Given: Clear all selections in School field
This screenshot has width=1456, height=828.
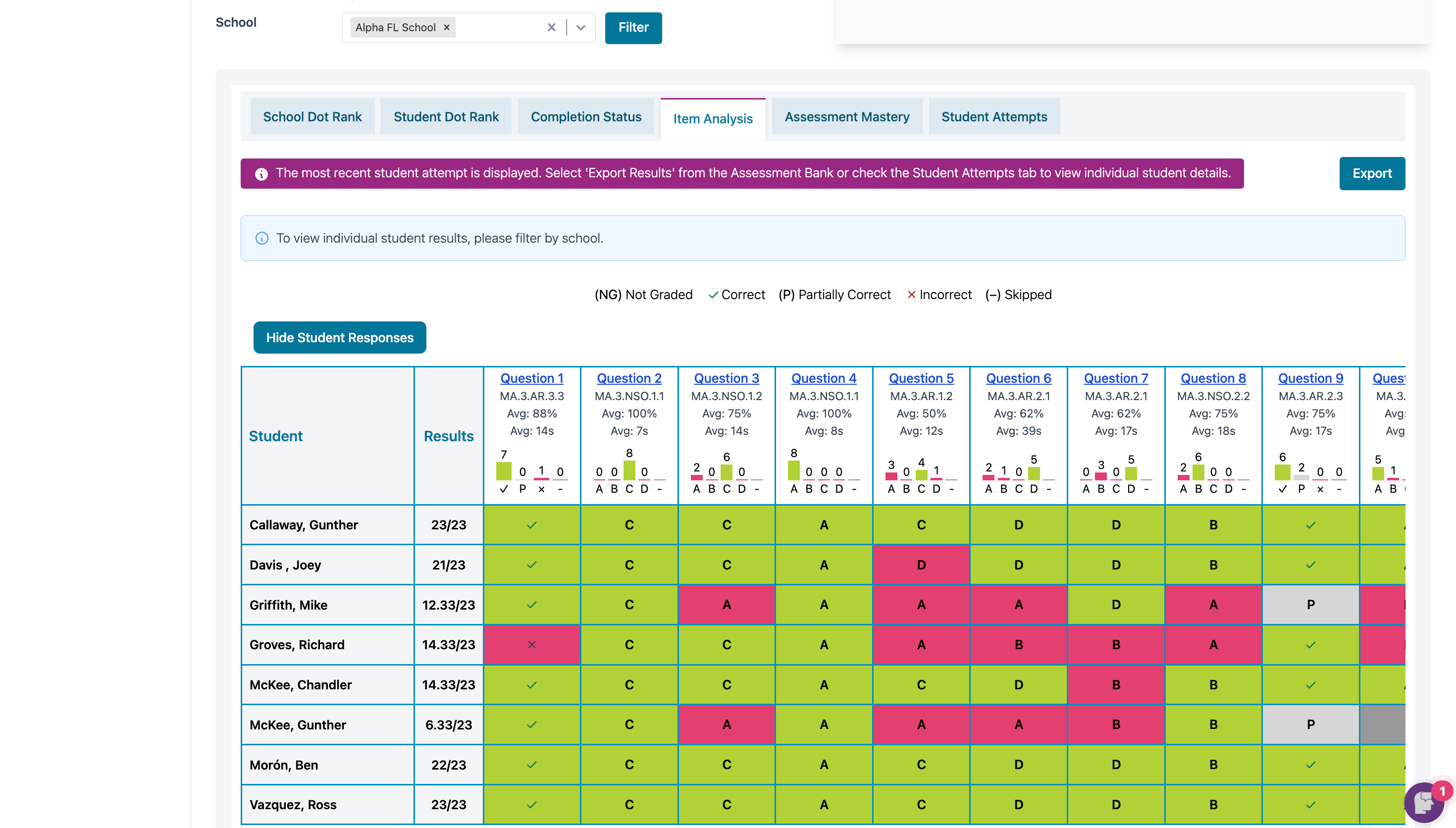Looking at the screenshot, I should click(551, 27).
